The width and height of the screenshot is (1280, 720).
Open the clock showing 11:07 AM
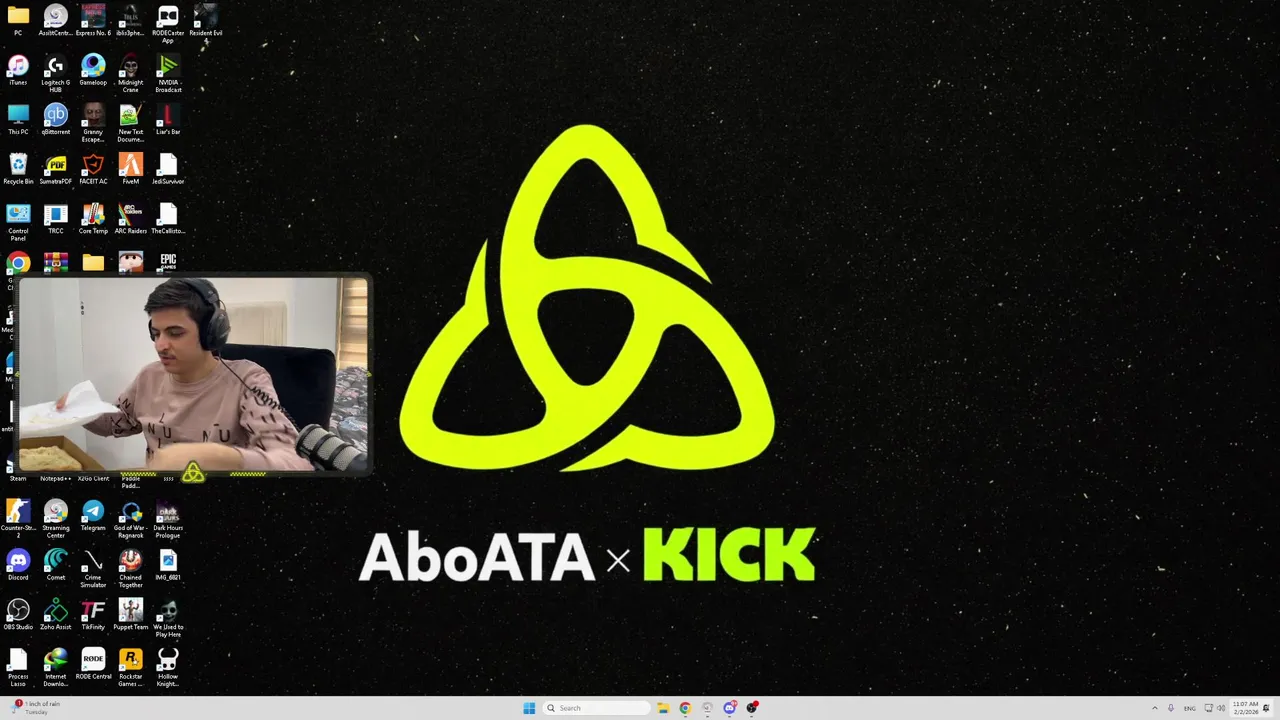pyautogui.click(x=1246, y=708)
